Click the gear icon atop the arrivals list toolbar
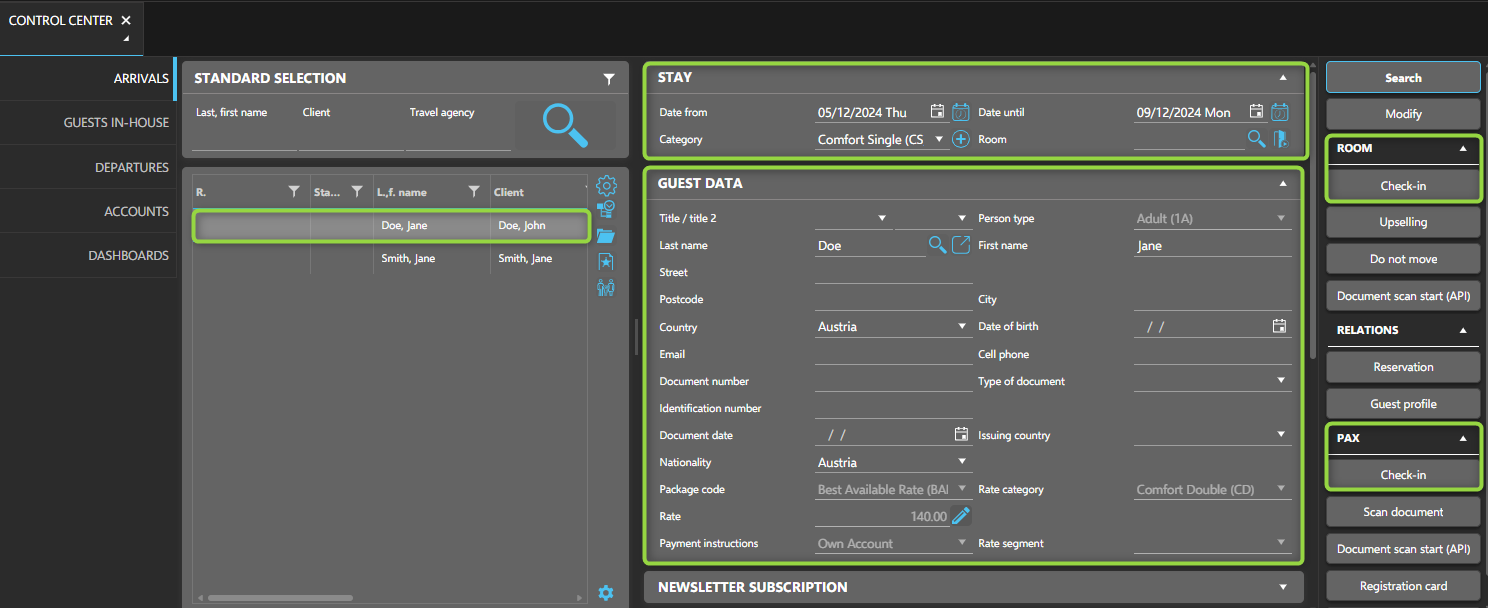Screen dimensions: 1488x608 606,185
